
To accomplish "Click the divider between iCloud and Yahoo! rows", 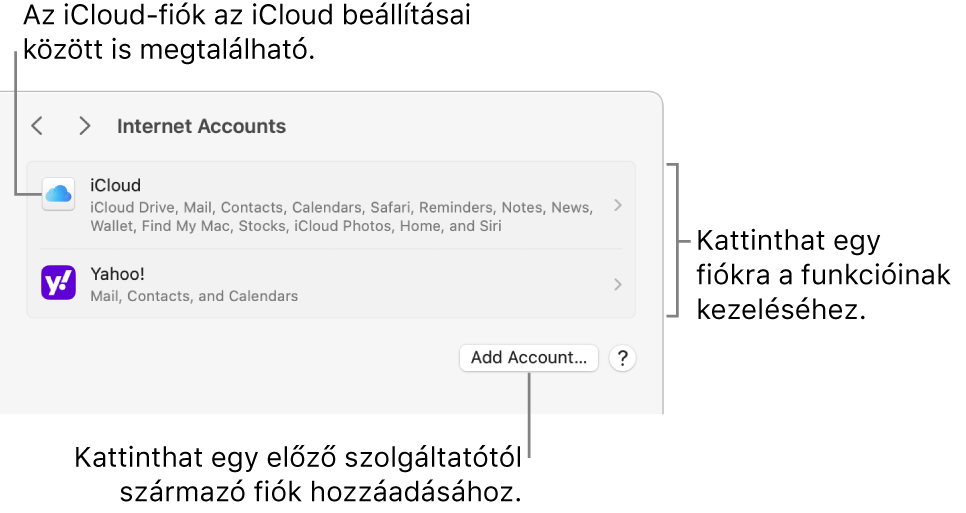I will point(330,249).
